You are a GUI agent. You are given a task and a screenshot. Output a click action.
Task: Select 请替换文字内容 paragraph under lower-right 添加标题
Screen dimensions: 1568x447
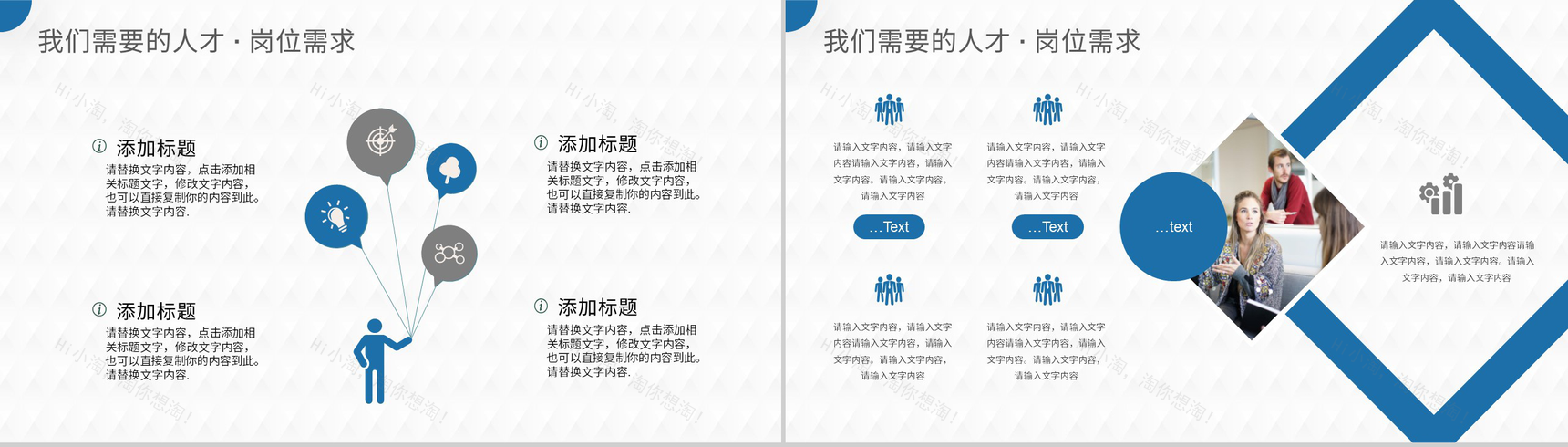(x=624, y=350)
